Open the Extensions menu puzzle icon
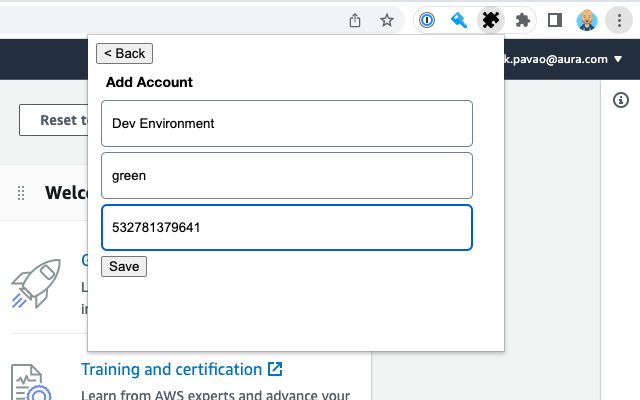Screen dimensions: 640x400 (x=522, y=20)
